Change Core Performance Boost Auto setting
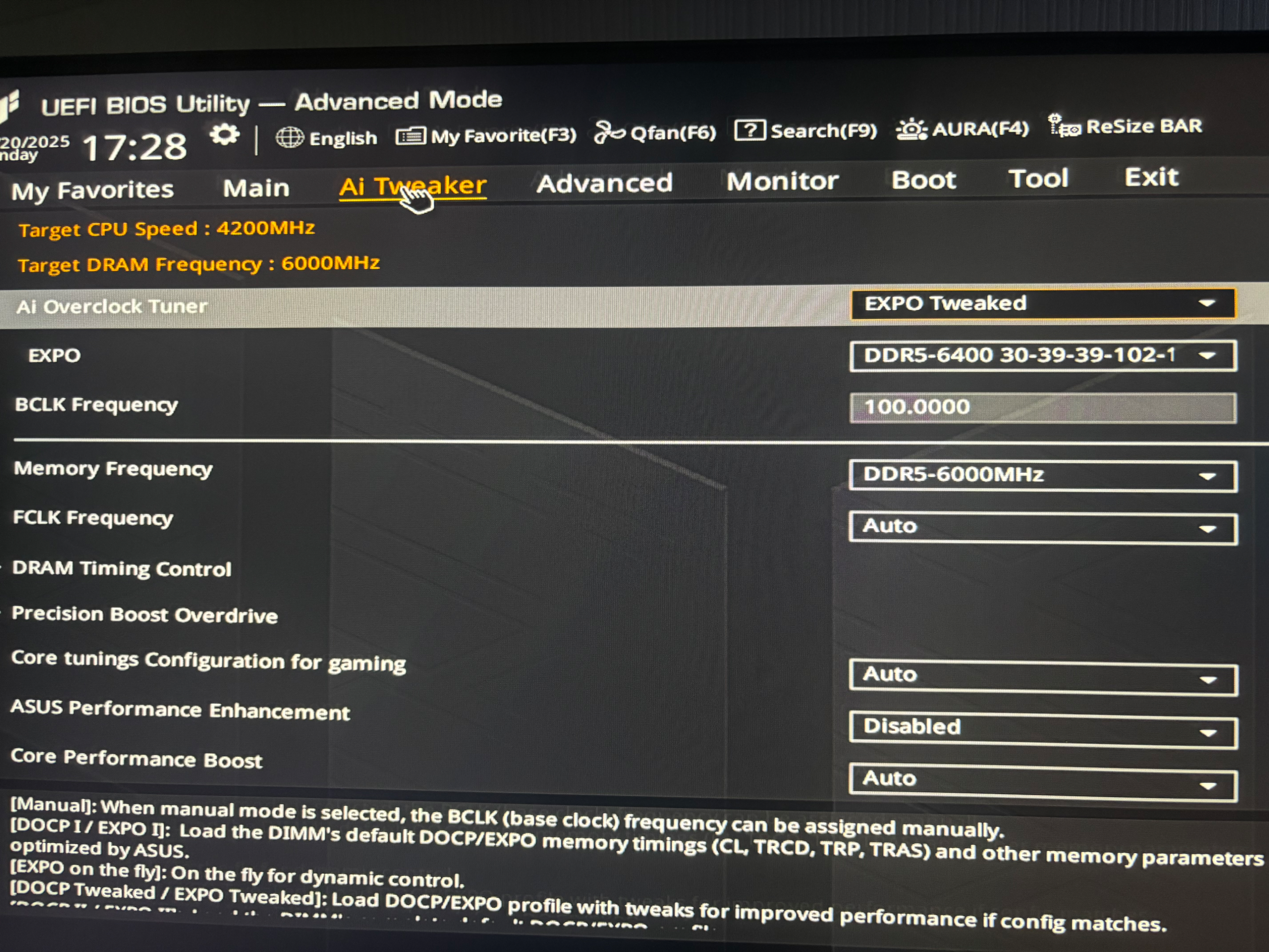The height and width of the screenshot is (952, 1269). [1043, 780]
